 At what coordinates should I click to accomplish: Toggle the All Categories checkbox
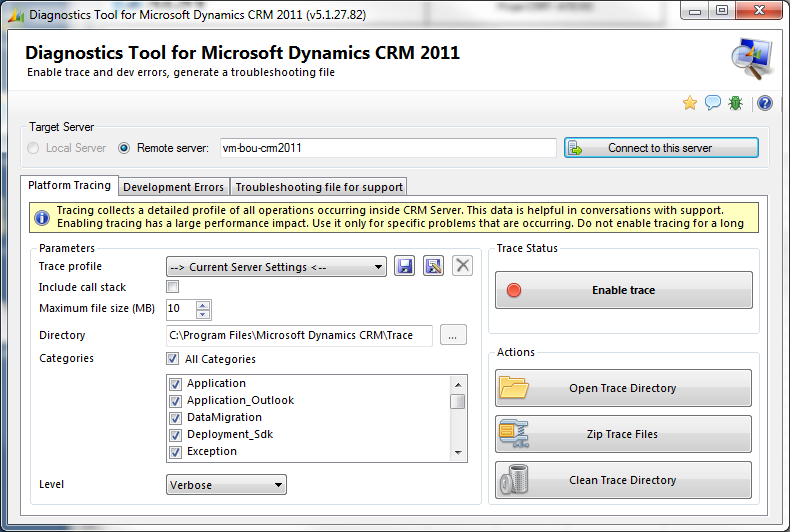click(172, 359)
